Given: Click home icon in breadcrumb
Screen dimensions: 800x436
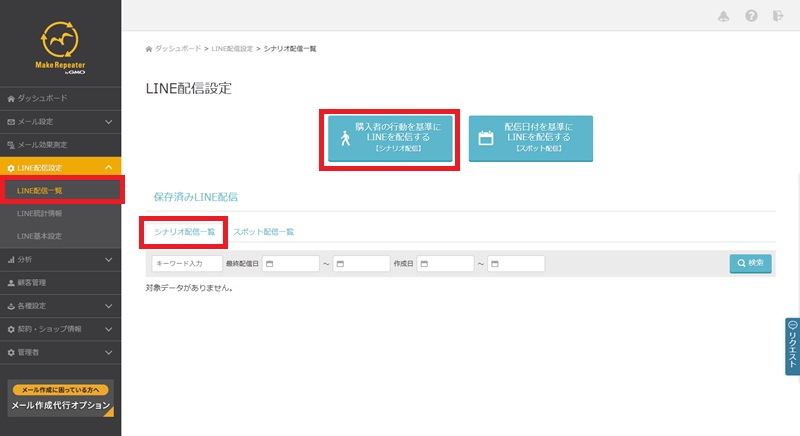Looking at the screenshot, I should pos(148,49).
